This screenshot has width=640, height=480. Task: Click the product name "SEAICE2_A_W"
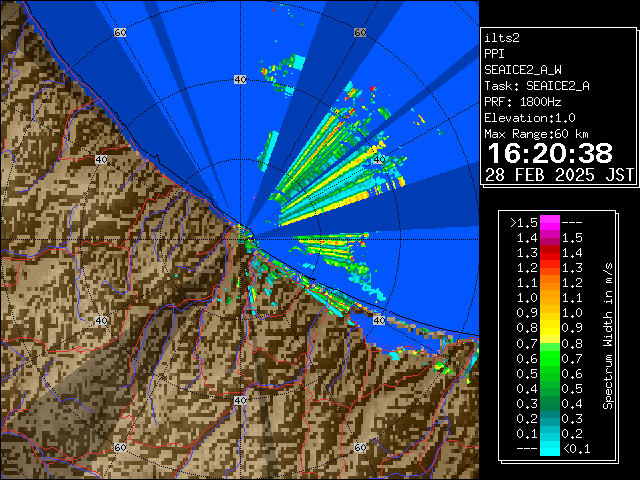pyautogui.click(x=523, y=70)
